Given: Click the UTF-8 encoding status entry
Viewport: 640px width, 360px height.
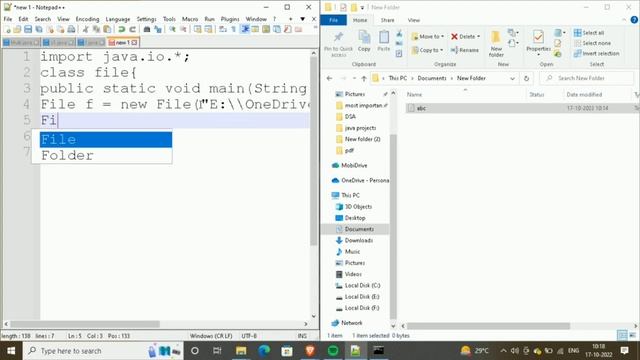Looking at the screenshot, I should coord(249,336).
